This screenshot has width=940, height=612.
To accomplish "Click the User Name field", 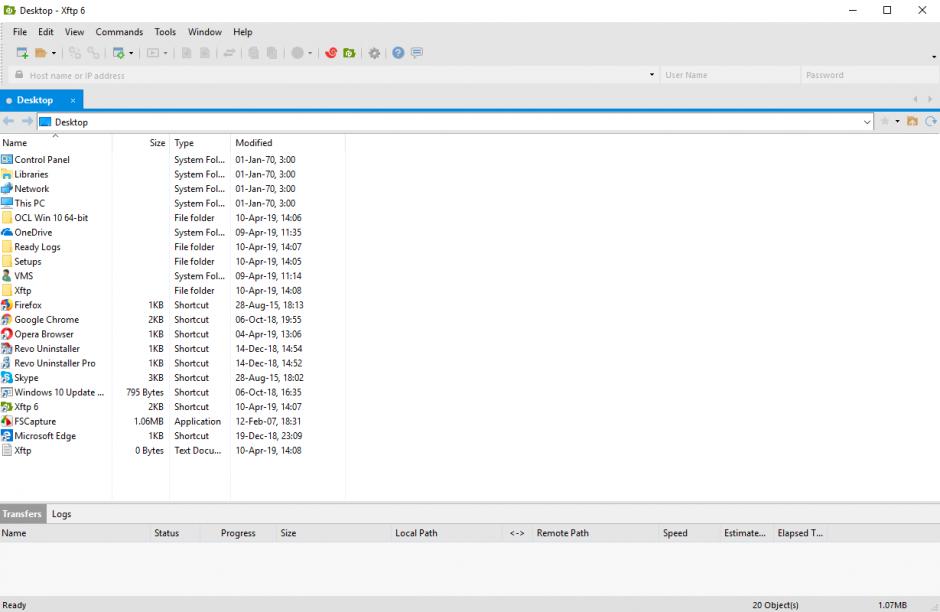I will pyautogui.click(x=730, y=75).
